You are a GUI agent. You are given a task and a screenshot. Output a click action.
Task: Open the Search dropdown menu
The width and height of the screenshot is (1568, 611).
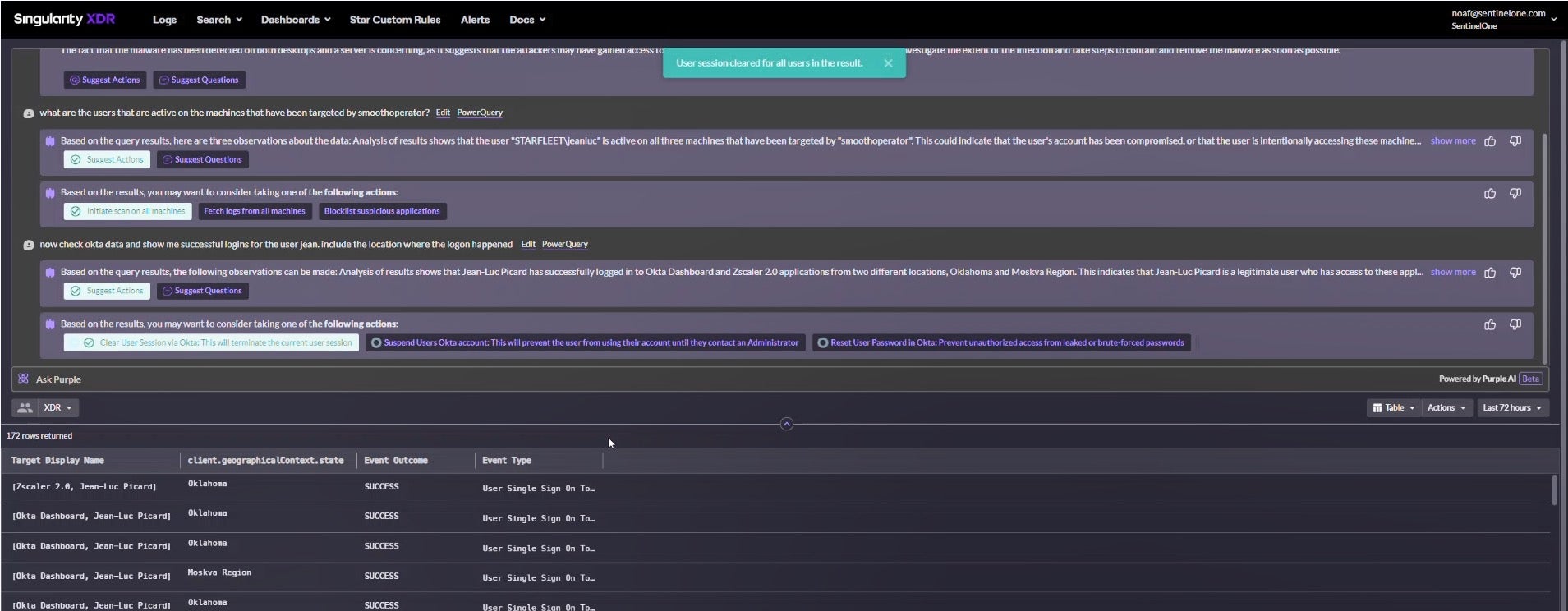[x=218, y=20]
